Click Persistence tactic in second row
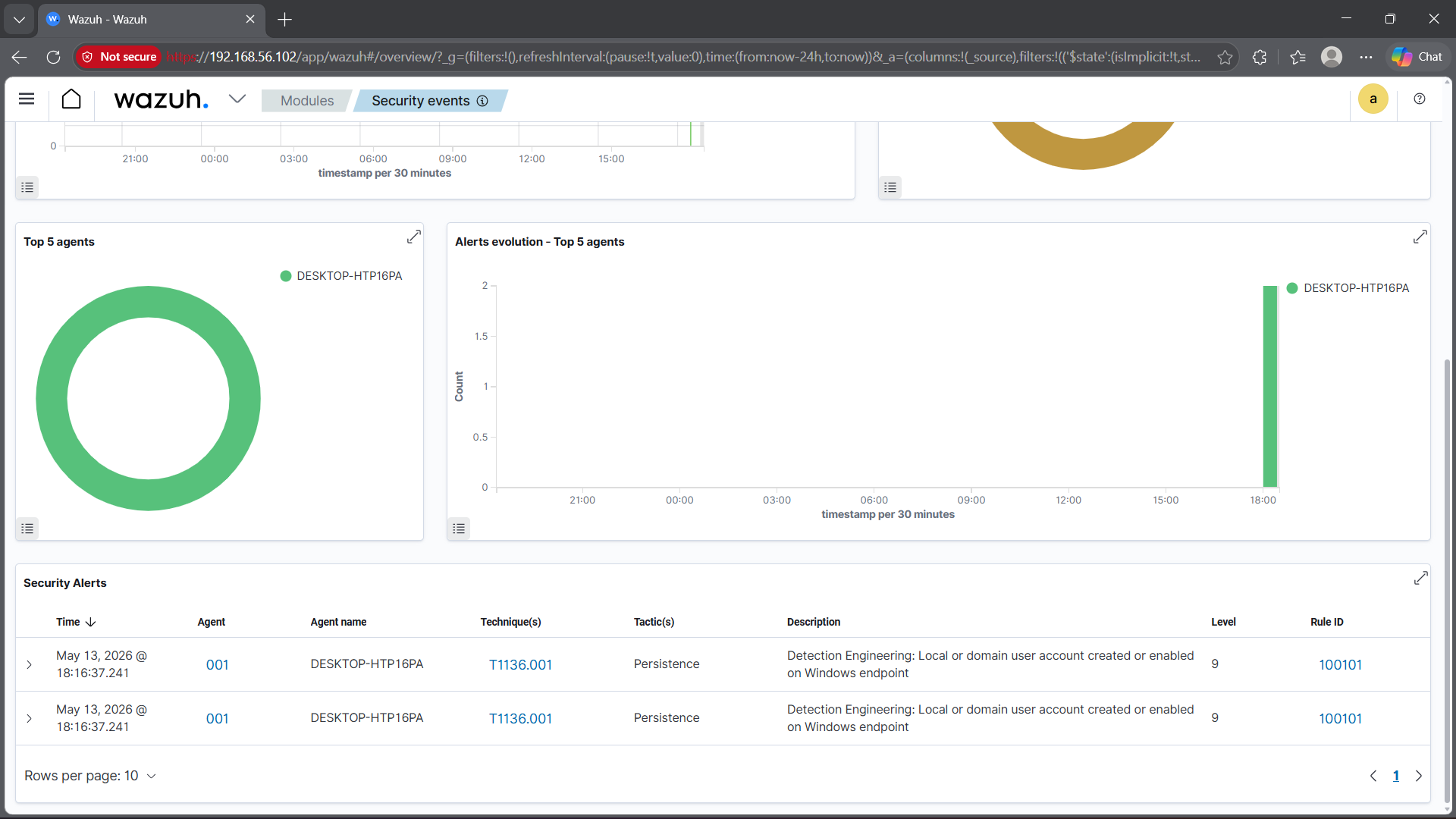Image resolution: width=1456 pixels, height=819 pixels. (666, 717)
